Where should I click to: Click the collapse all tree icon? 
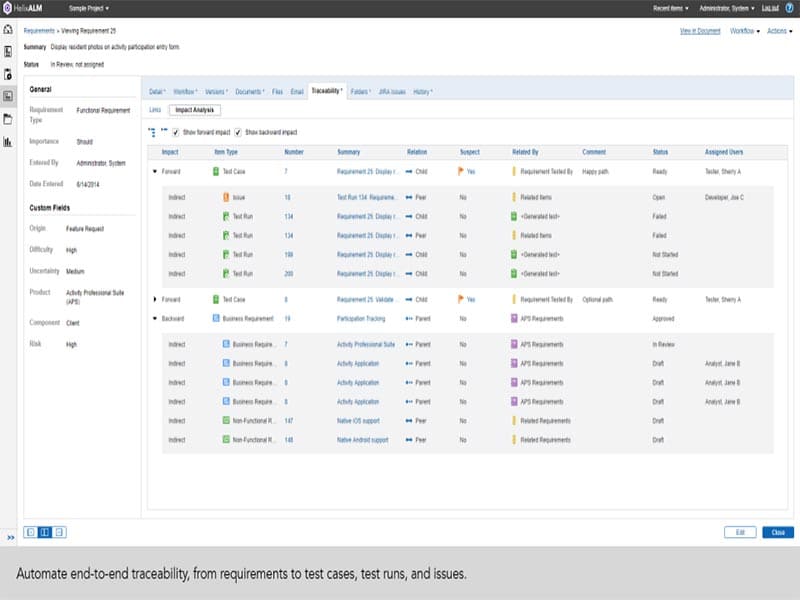[x=163, y=131]
